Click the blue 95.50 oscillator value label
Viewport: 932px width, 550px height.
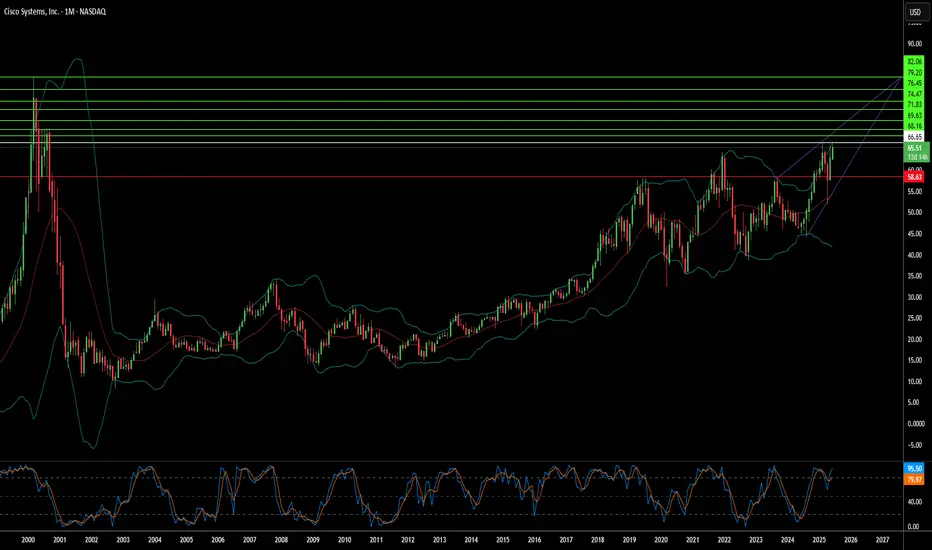coord(914,469)
